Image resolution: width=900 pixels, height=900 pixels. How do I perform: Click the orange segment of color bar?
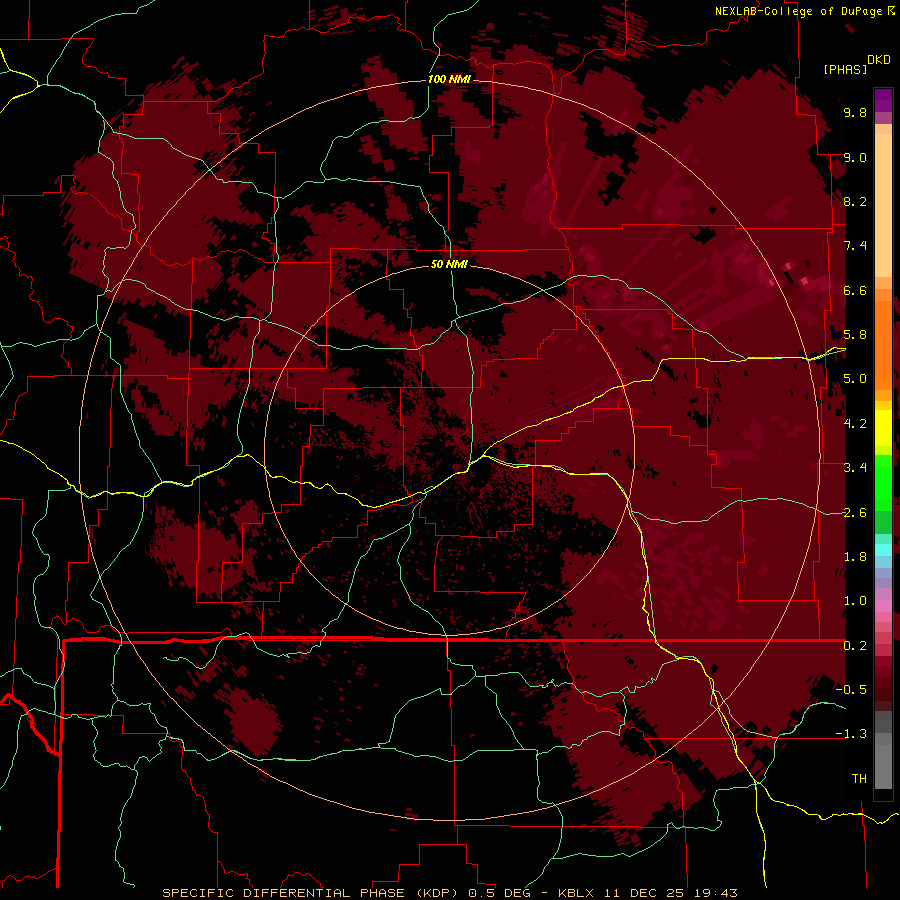tap(883, 346)
